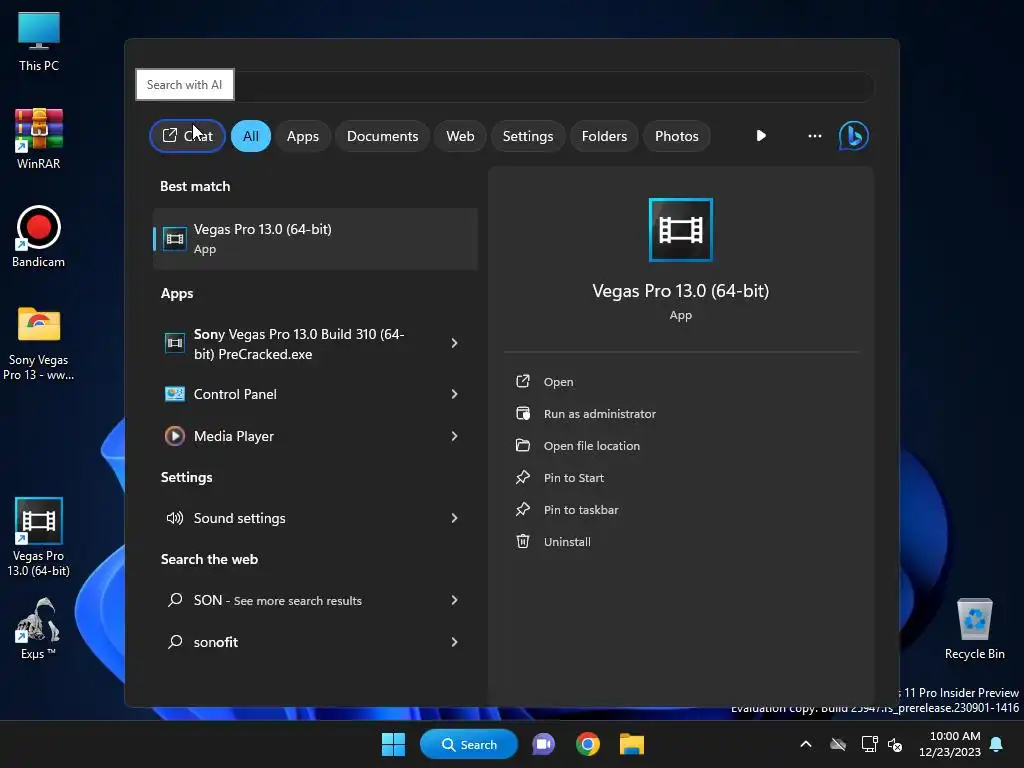Select the Apps filter tab

click(x=303, y=136)
